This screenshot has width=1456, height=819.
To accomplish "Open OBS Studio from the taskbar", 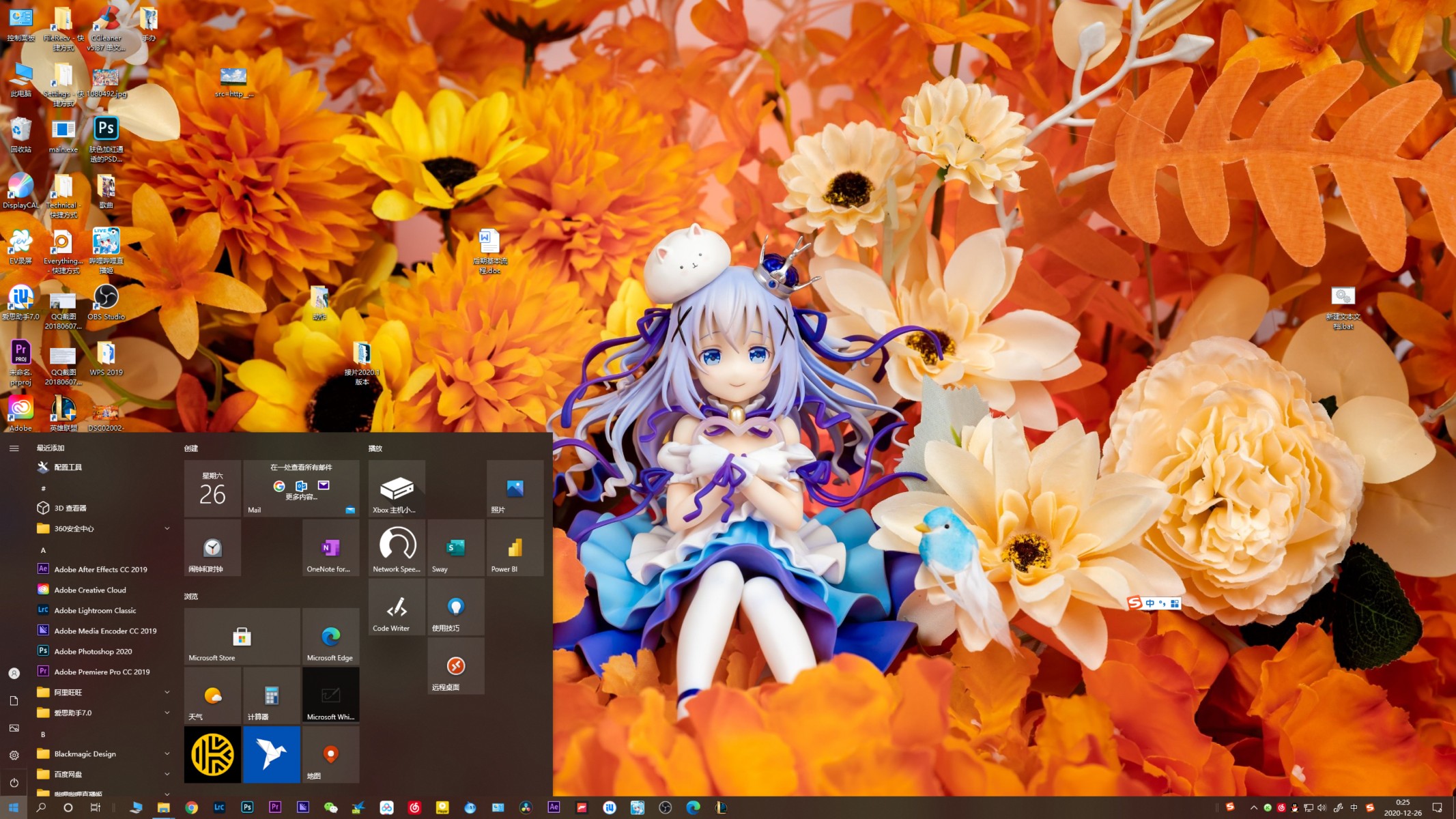I will pos(666,807).
